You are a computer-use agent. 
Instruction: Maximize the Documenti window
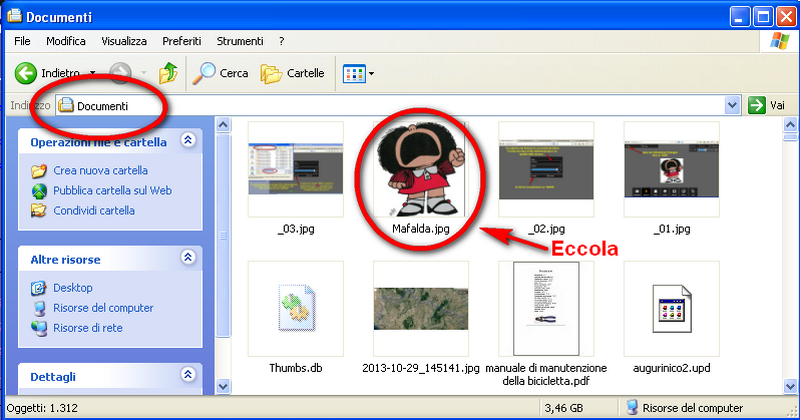pyautogui.click(x=763, y=17)
